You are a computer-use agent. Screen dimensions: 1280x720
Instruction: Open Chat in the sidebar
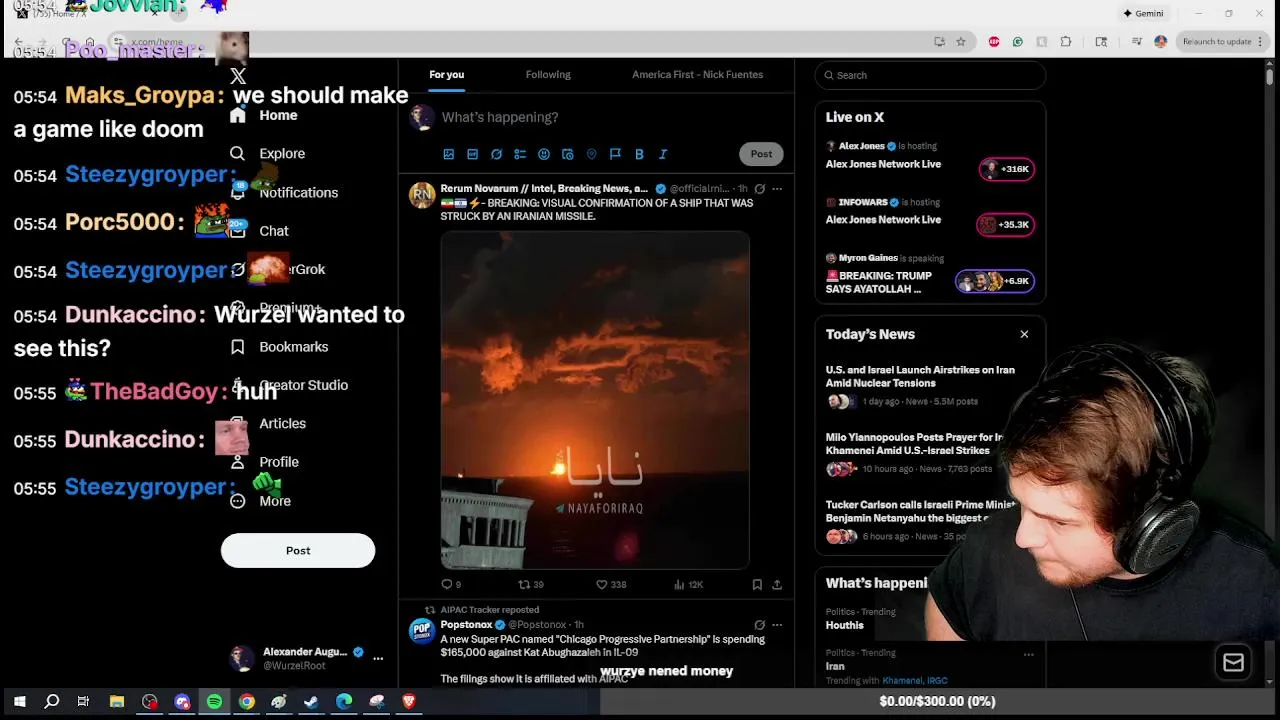(258, 231)
